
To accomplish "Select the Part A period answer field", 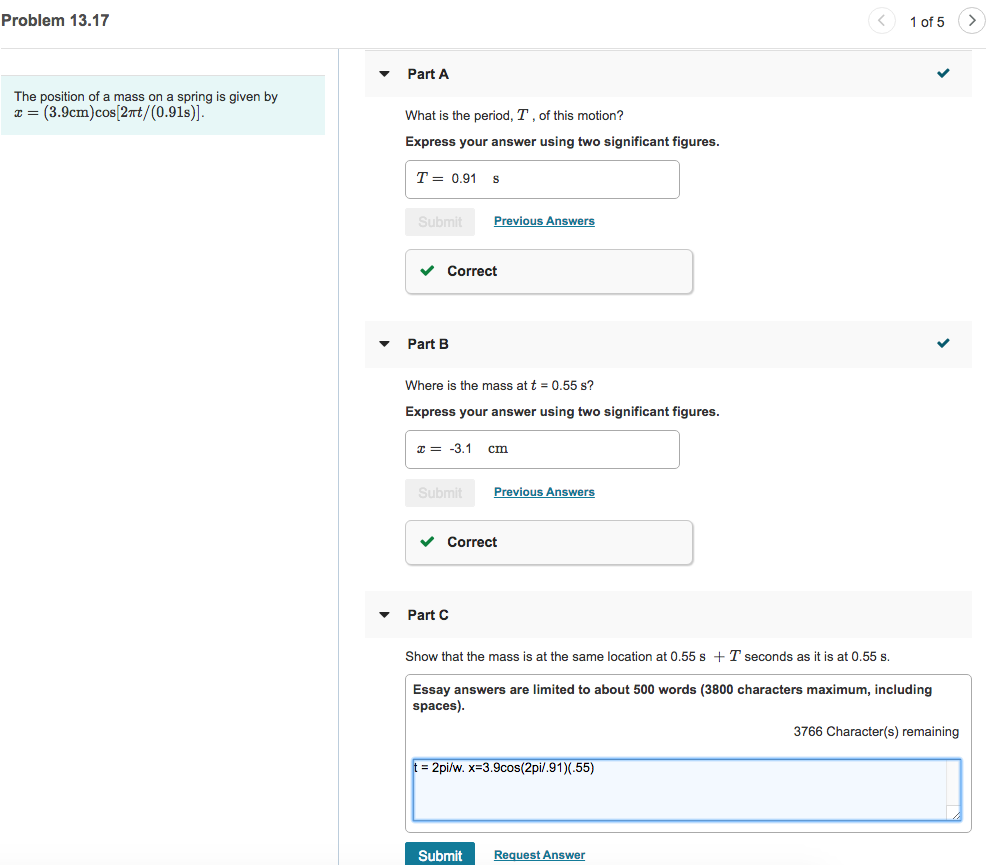I will click(542, 179).
